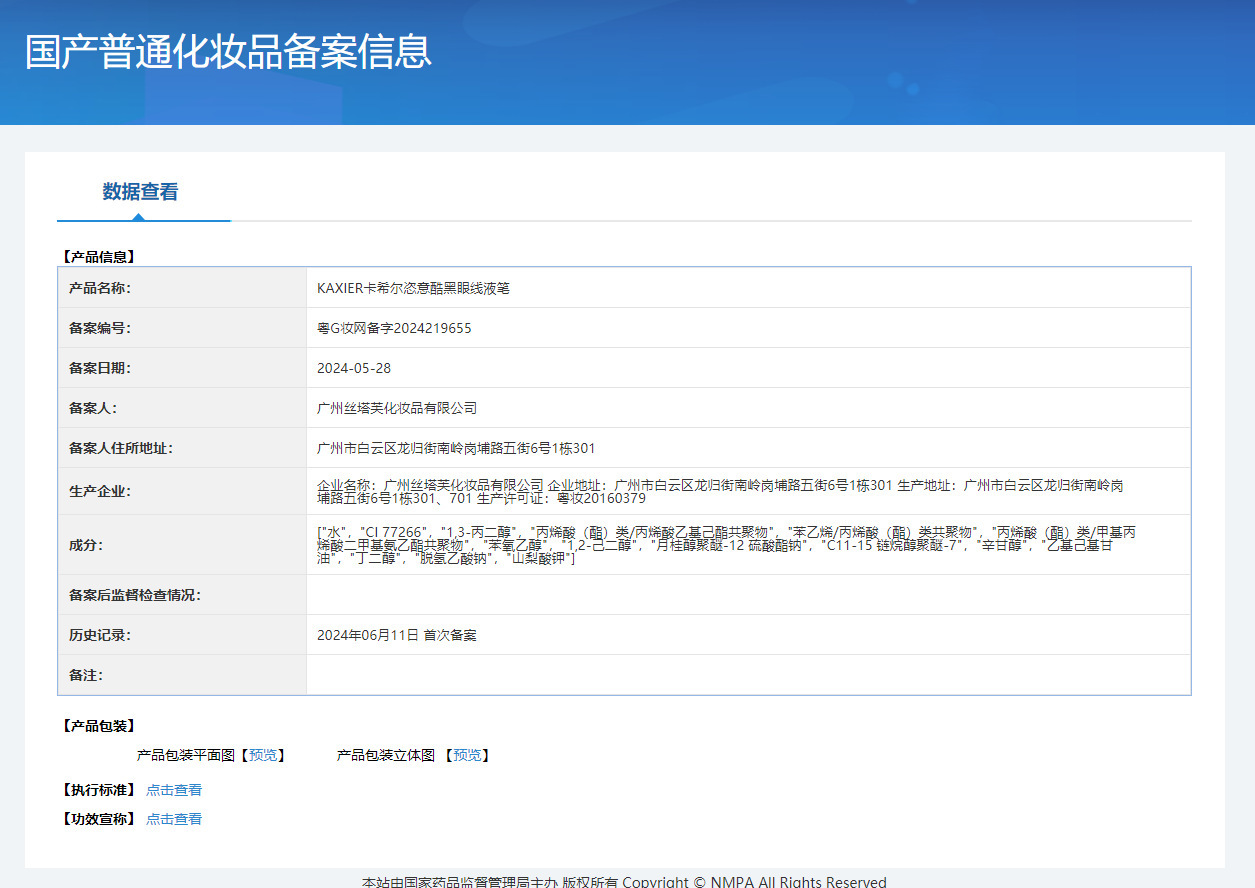Open 执行标准 点击查看 link

pos(174,790)
